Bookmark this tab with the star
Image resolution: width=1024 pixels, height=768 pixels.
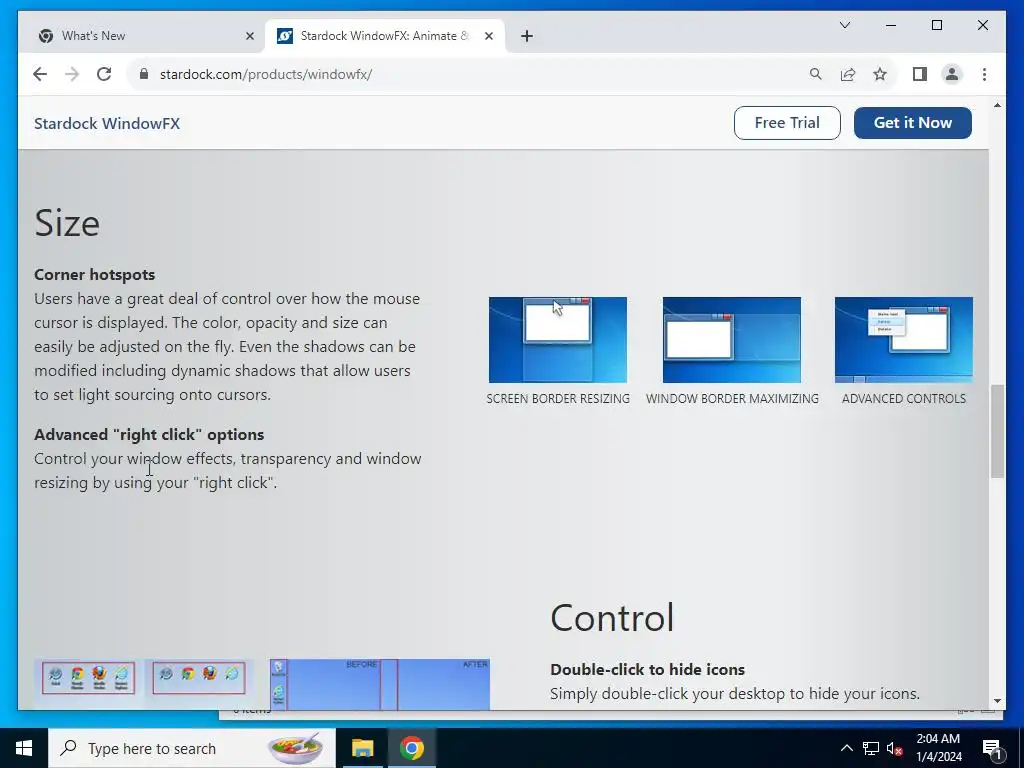[880, 74]
